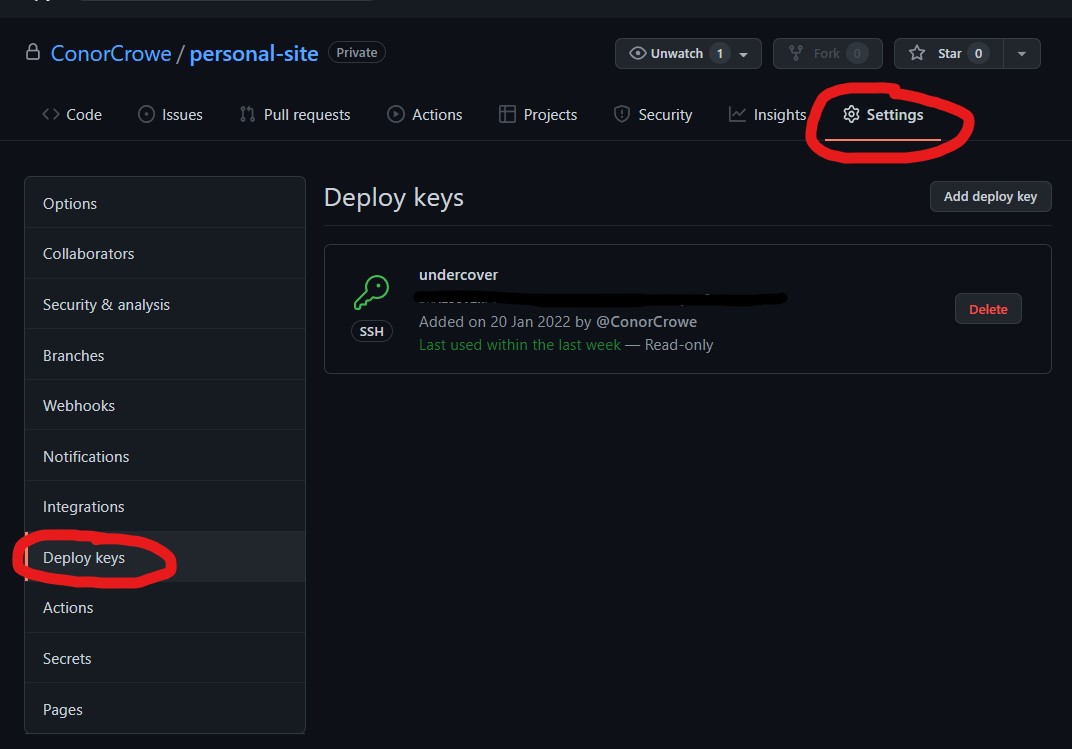The image size is (1072, 749).
Task: Click the lock icon beside ConorCrowe
Action: [x=33, y=52]
